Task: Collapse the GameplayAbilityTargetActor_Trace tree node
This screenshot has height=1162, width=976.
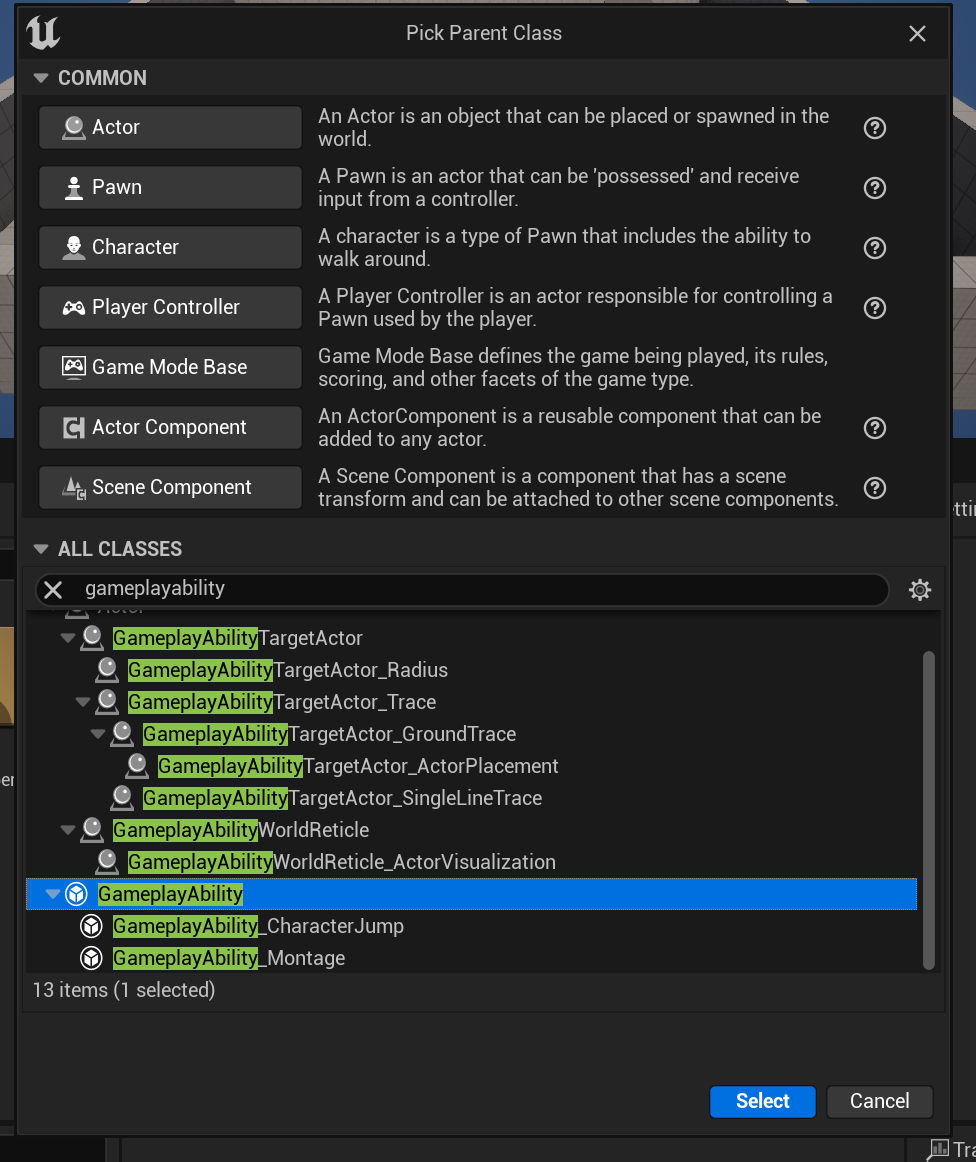Action: tap(83, 702)
